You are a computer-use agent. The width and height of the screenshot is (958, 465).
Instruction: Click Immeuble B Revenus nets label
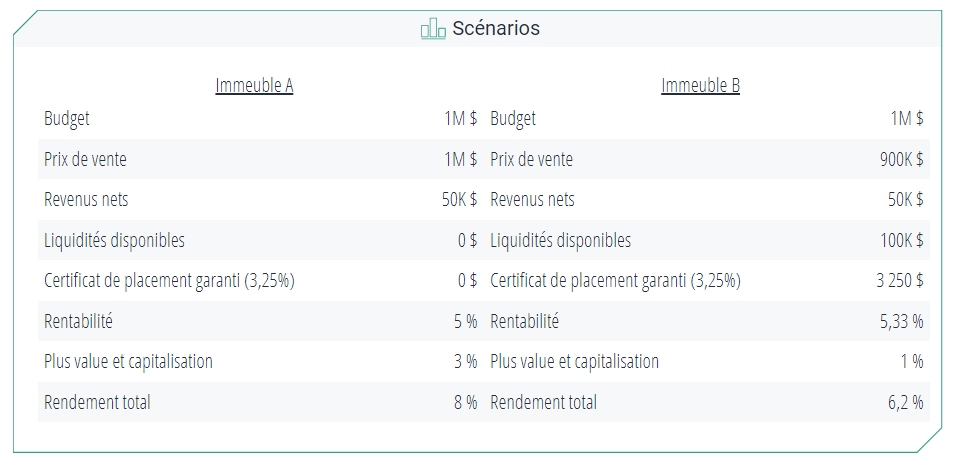click(532, 200)
